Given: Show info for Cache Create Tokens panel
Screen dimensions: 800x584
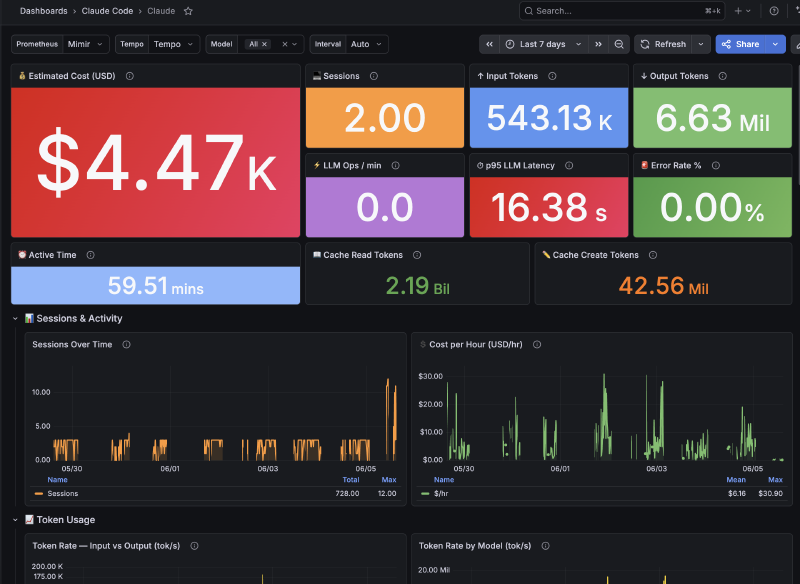Looking at the screenshot, I should point(653,255).
